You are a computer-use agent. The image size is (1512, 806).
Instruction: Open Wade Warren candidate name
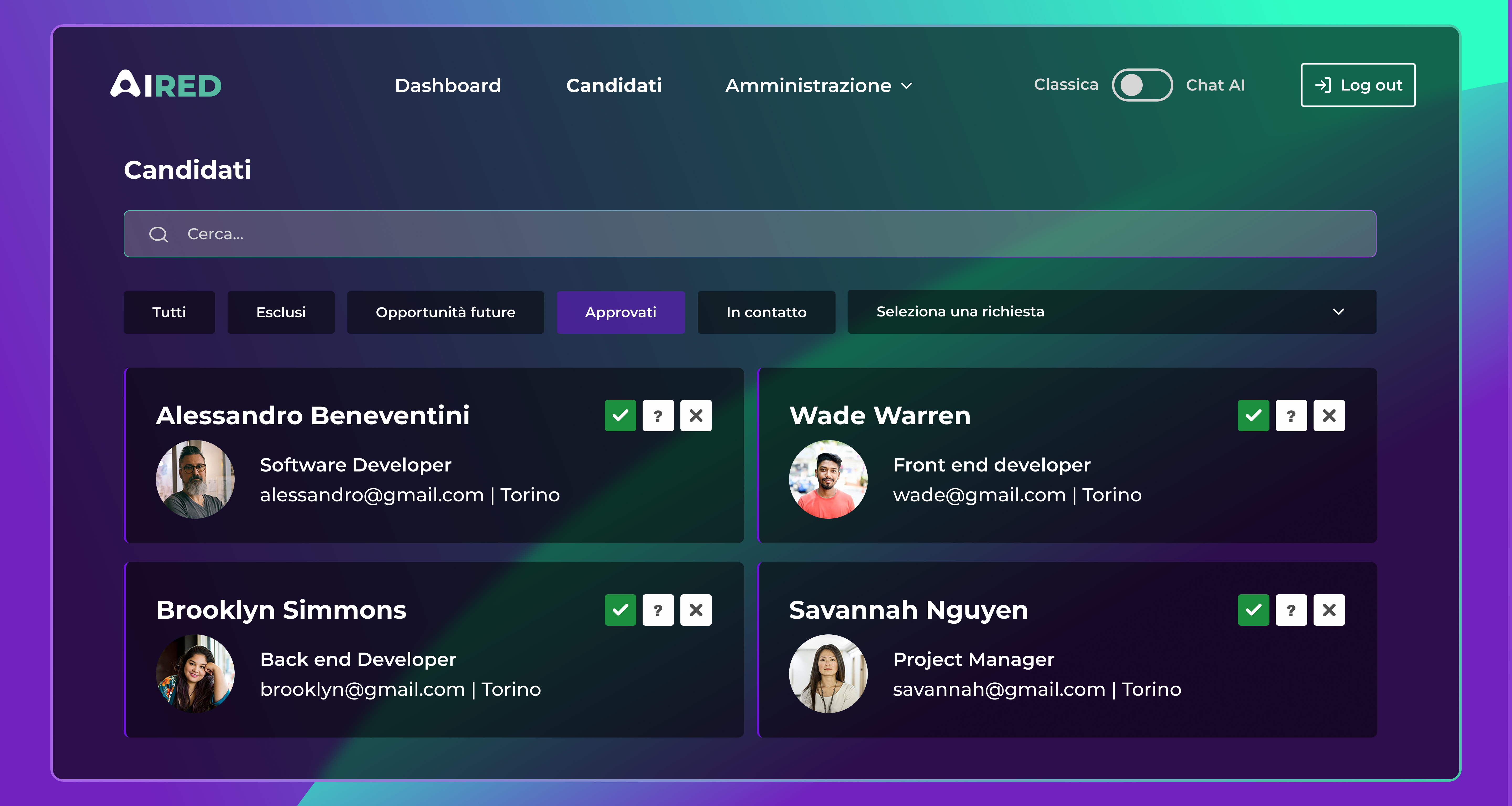pyautogui.click(x=880, y=415)
